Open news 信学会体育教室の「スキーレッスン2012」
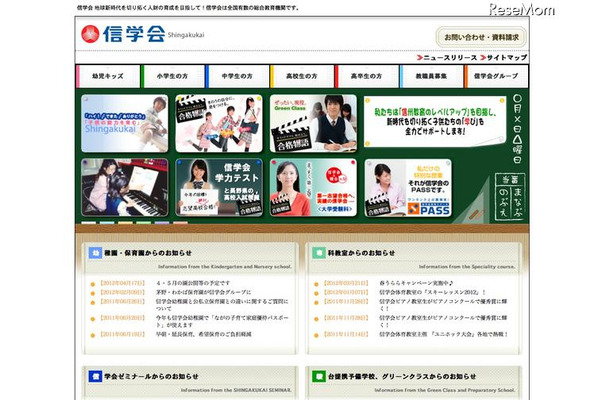The width and height of the screenshot is (610, 400). pyautogui.click(x=432, y=292)
